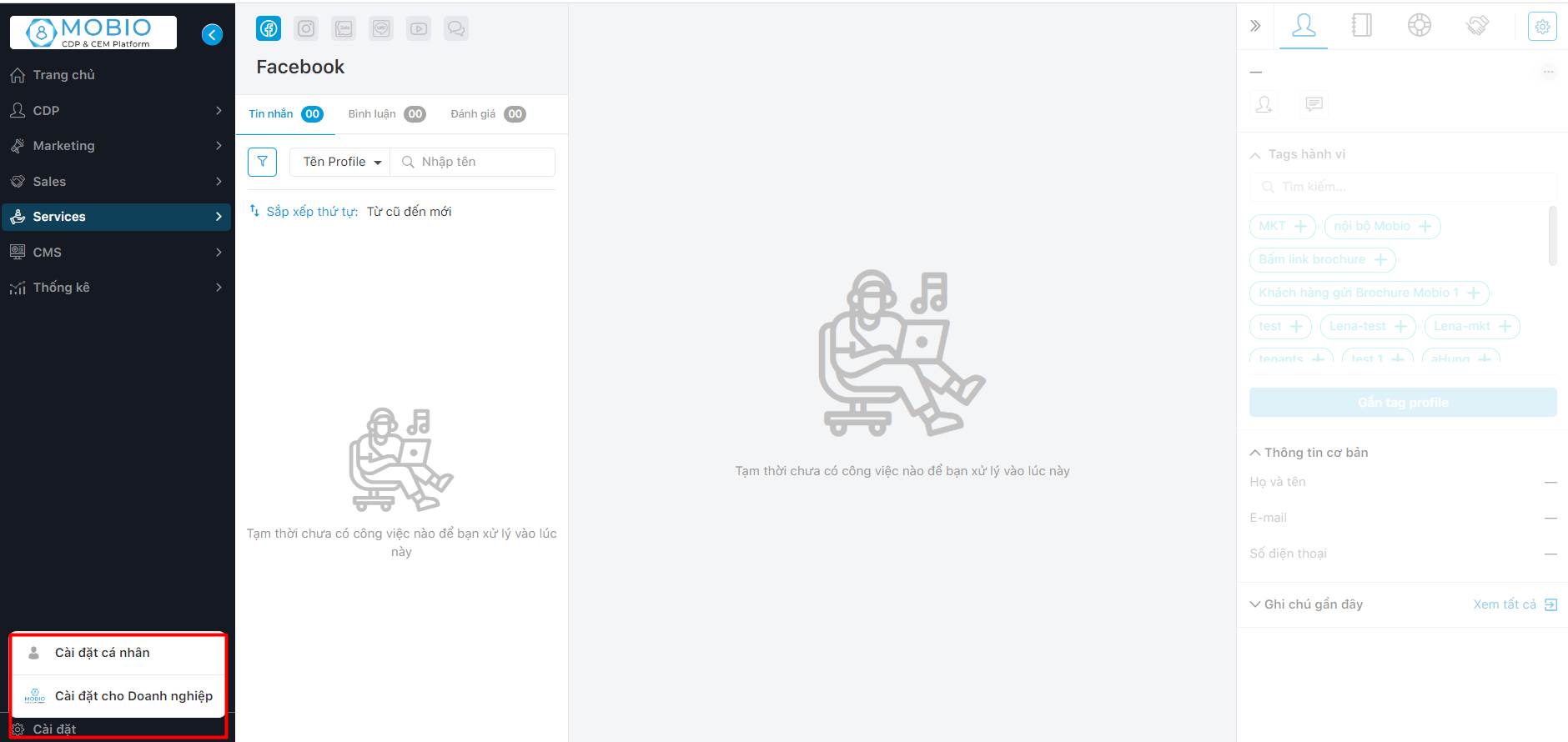Image resolution: width=1568 pixels, height=742 pixels.
Task: Open the profile person tab icon
Action: click(1304, 25)
